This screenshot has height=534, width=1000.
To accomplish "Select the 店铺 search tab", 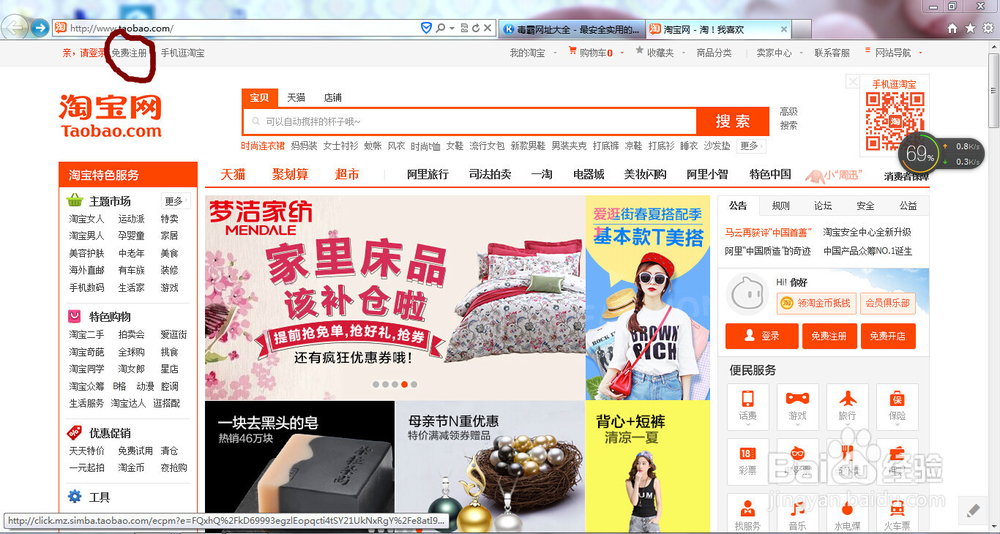I will tap(332, 98).
